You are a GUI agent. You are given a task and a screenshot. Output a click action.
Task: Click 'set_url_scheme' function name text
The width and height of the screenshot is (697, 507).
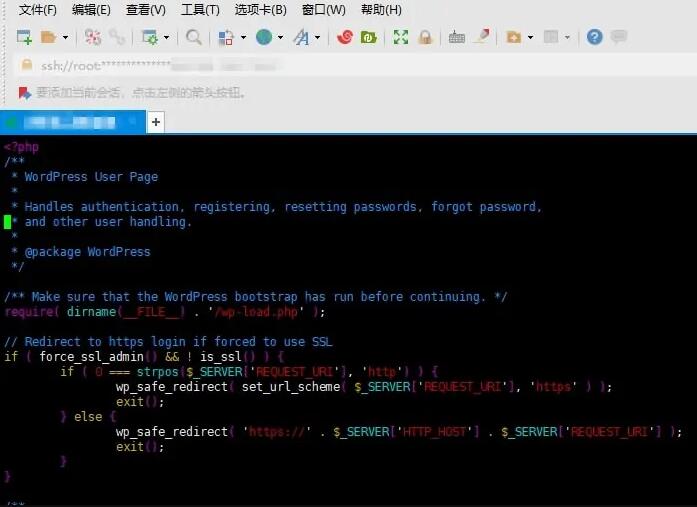click(291, 387)
